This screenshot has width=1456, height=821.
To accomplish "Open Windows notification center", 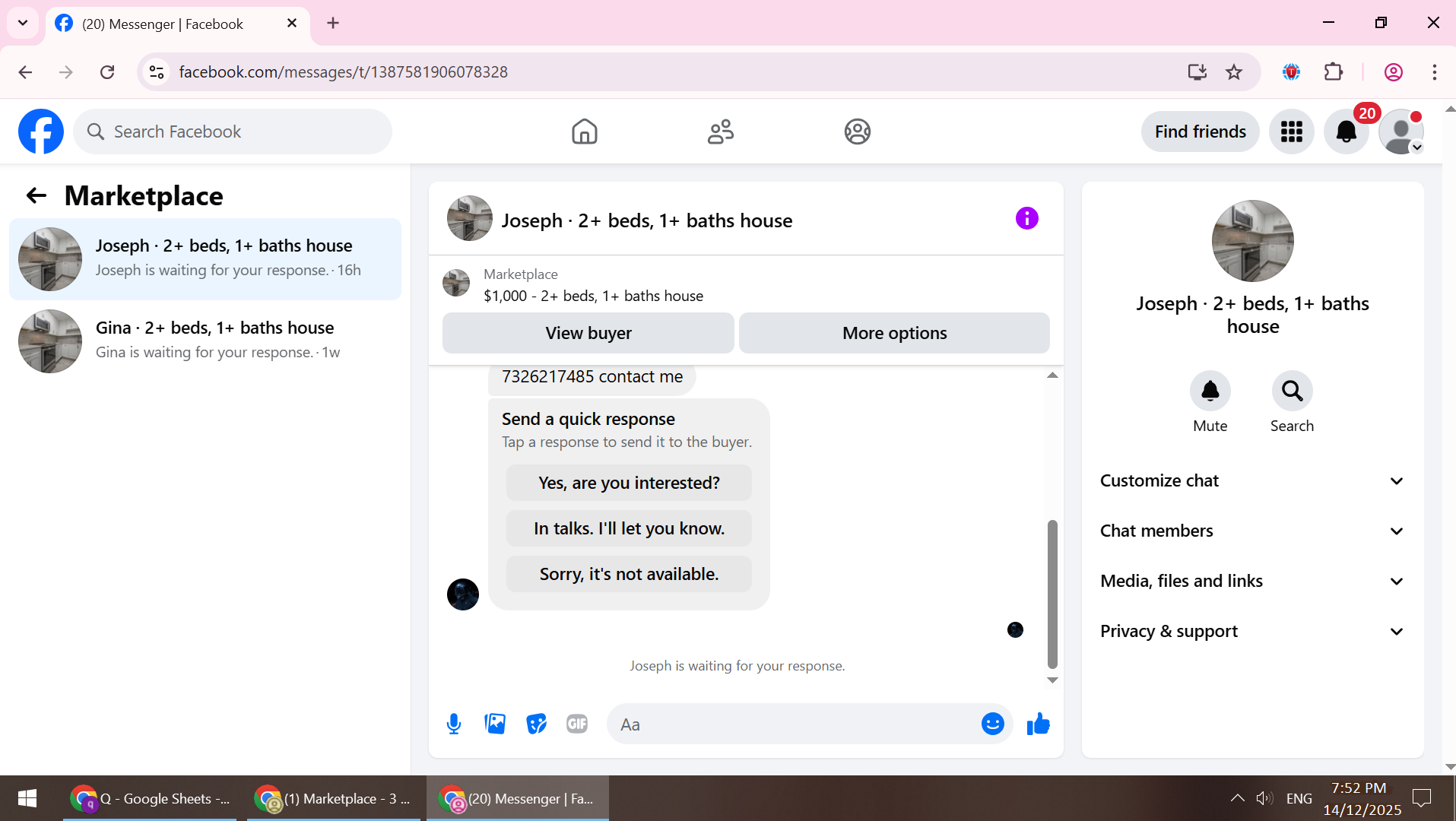I will click(1421, 798).
